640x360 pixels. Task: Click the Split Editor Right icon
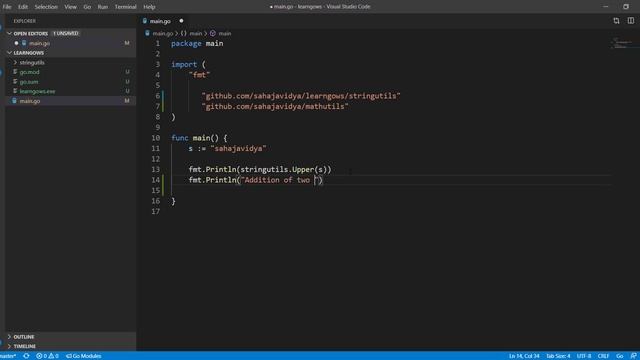[x=631, y=21]
